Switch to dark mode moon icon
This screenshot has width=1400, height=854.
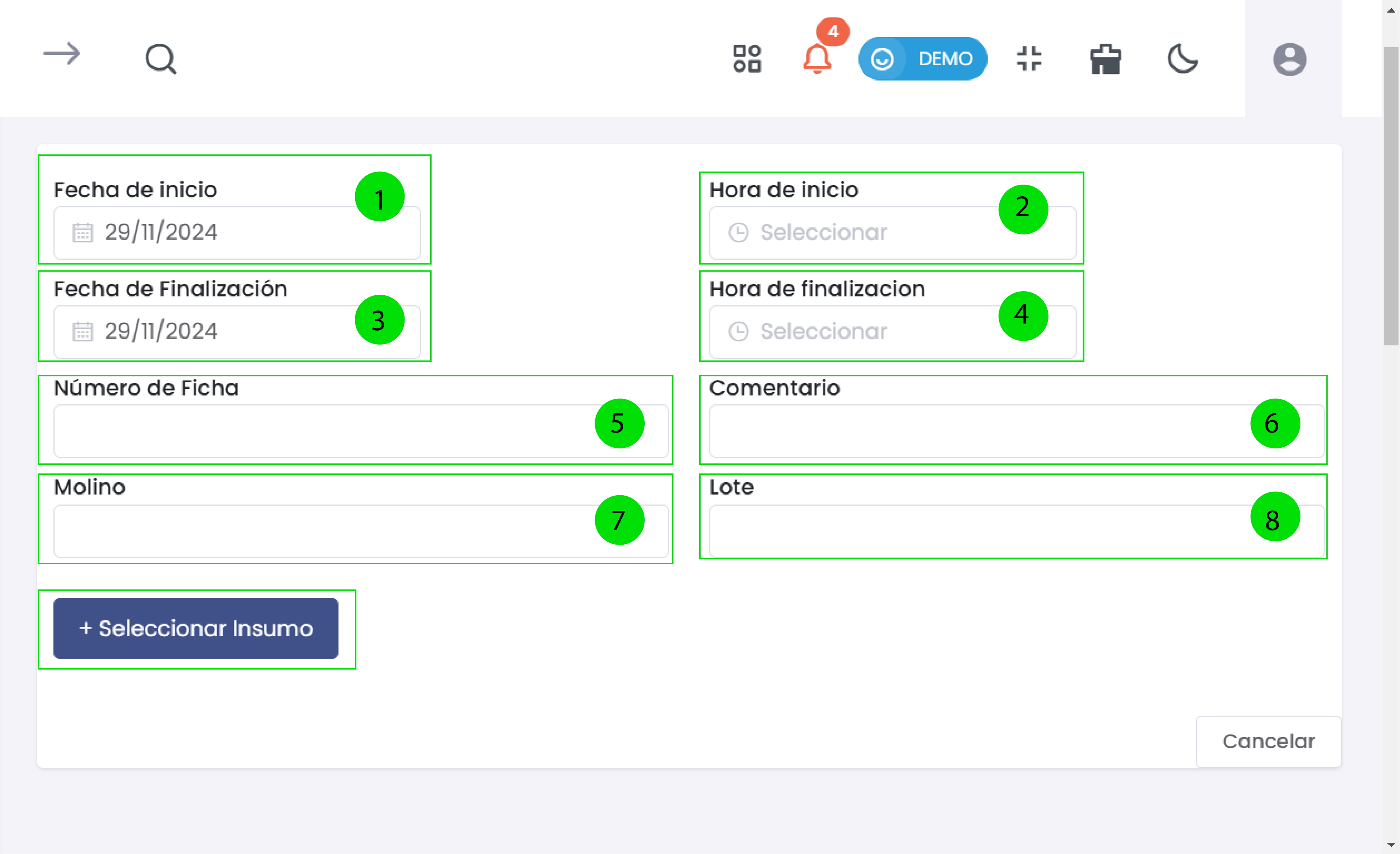(x=1183, y=59)
